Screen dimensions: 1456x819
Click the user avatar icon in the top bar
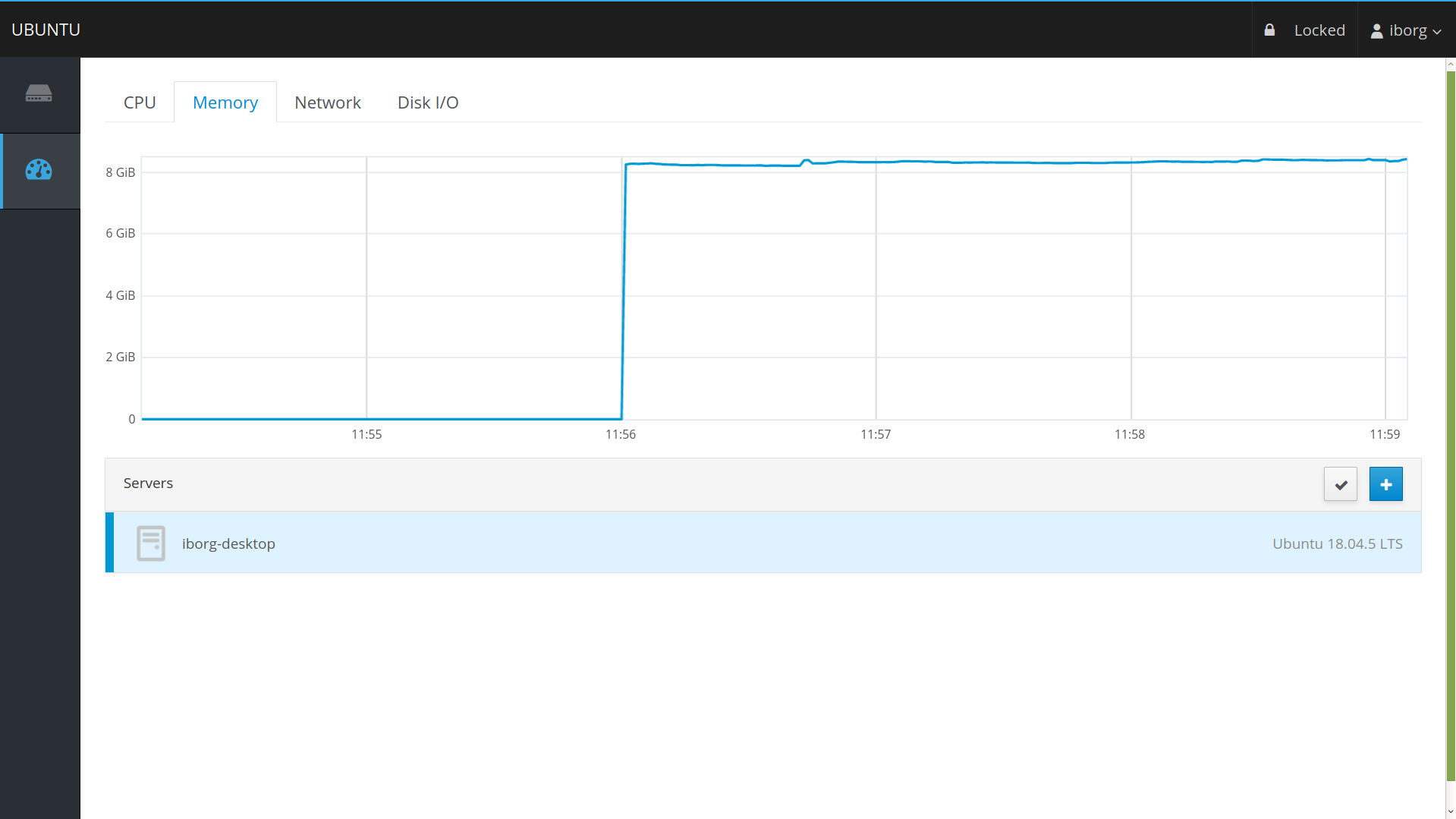[x=1376, y=30]
